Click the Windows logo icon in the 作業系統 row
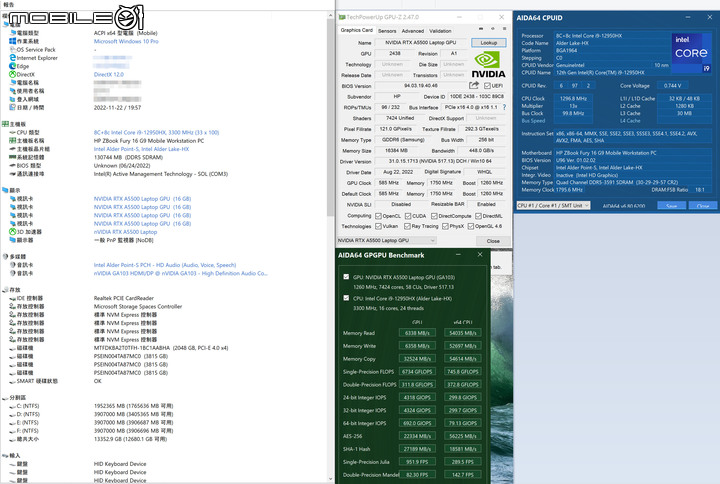 (12, 41)
